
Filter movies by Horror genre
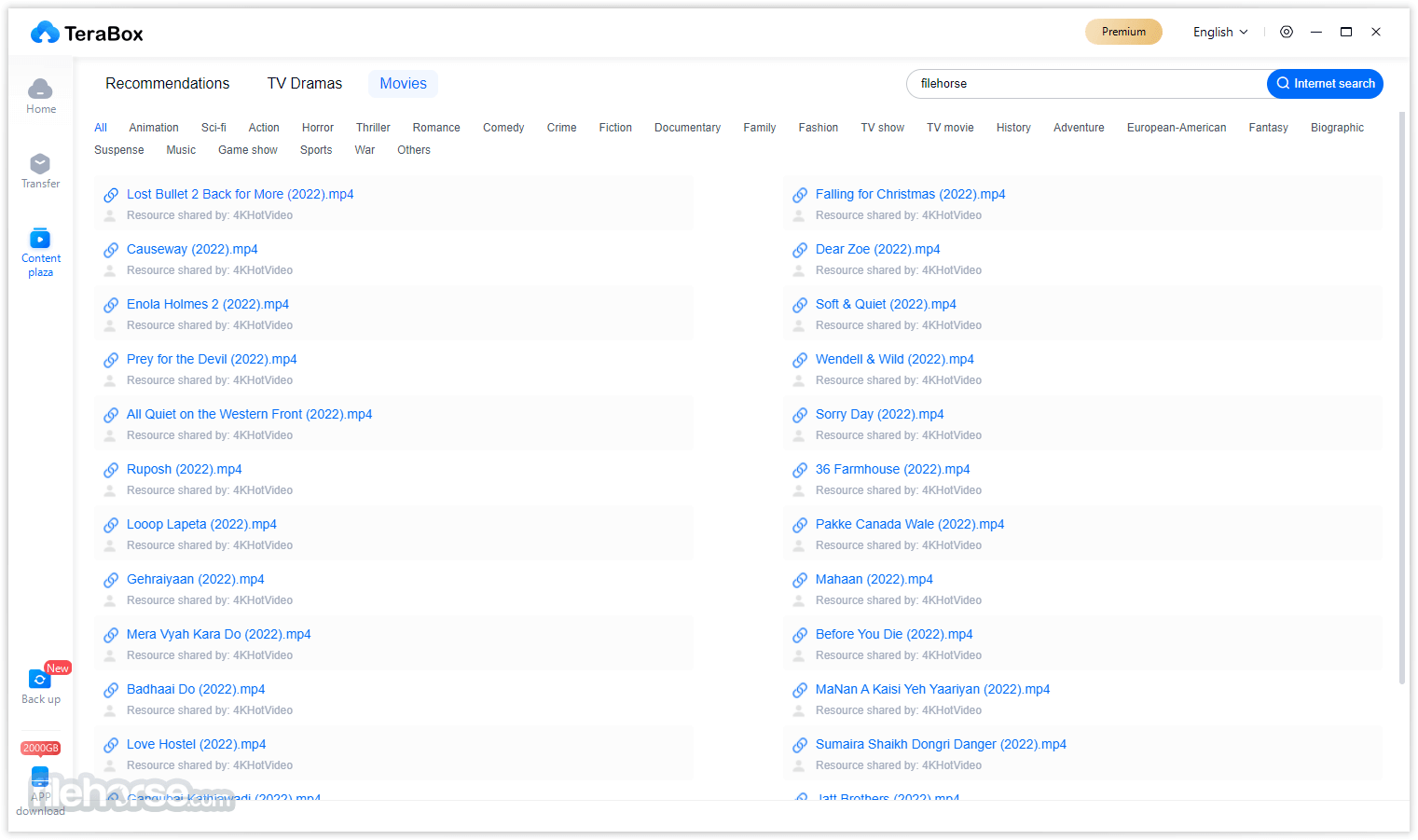pos(318,128)
